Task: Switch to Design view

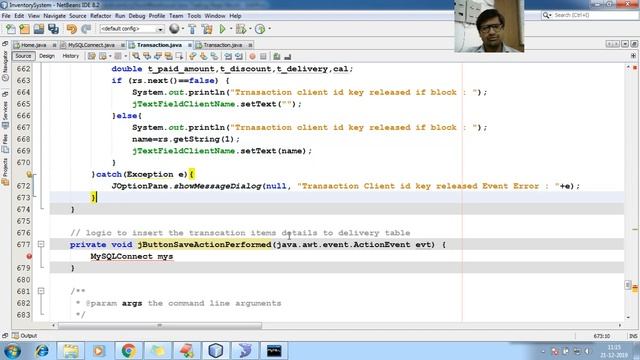Action: (x=47, y=56)
